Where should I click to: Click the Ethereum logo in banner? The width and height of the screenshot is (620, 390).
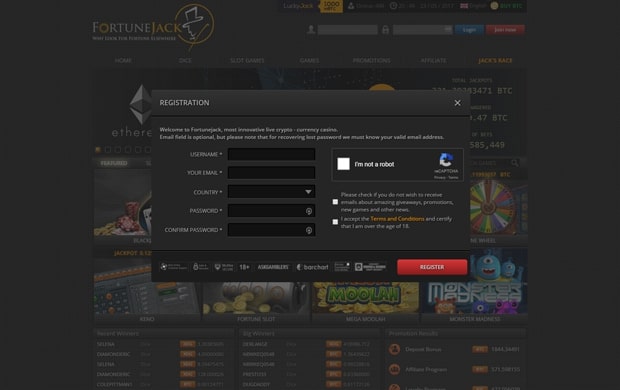pyautogui.click(x=140, y=104)
